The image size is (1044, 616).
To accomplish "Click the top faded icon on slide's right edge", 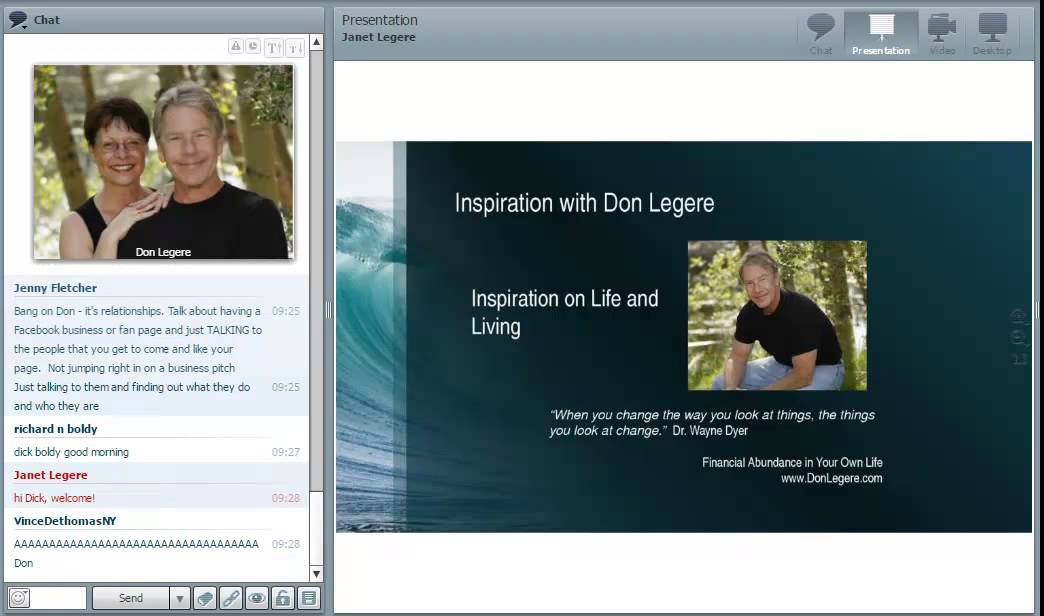I will click(1018, 315).
